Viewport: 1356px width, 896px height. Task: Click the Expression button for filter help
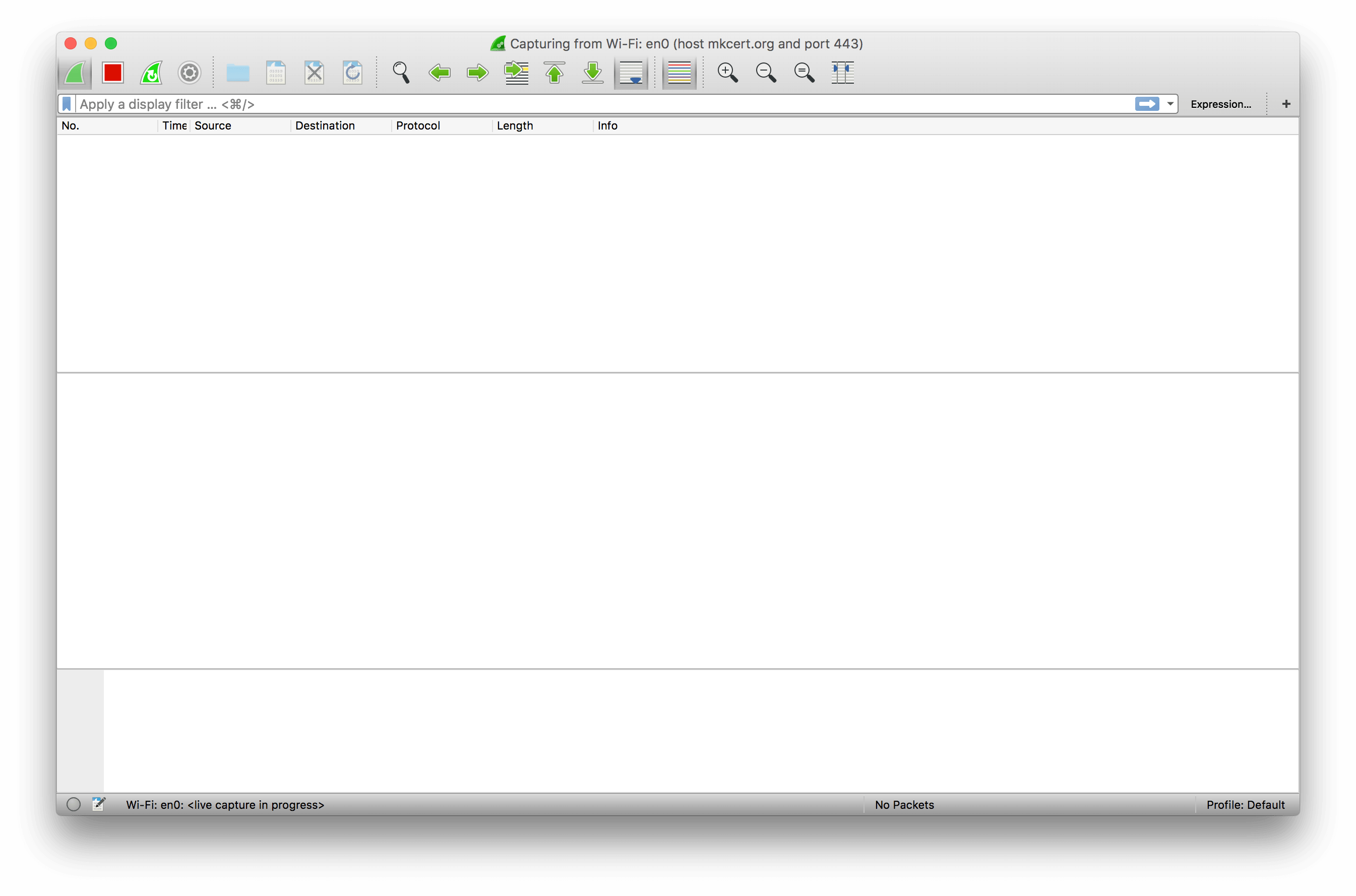pyautogui.click(x=1220, y=103)
